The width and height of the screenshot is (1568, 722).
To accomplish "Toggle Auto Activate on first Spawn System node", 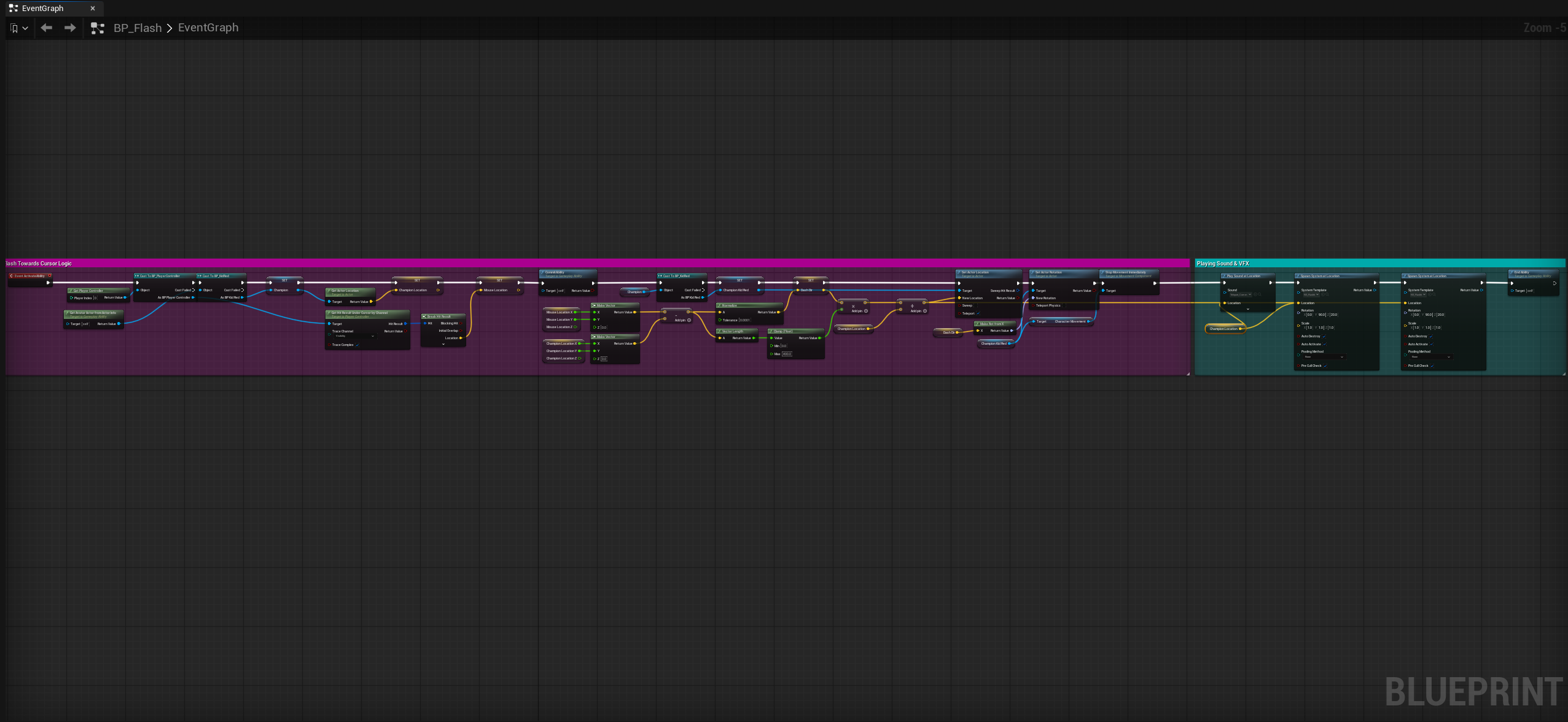I will coord(1324,344).
